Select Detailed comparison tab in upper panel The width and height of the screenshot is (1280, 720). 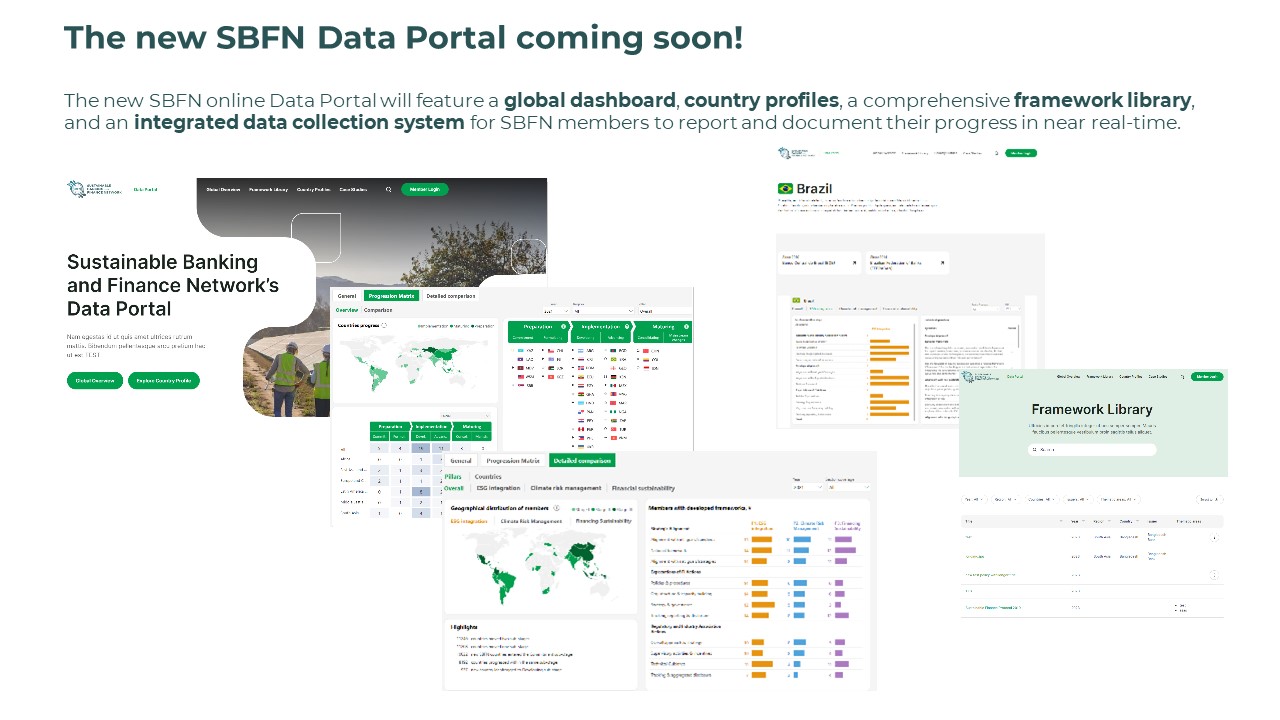[451, 296]
